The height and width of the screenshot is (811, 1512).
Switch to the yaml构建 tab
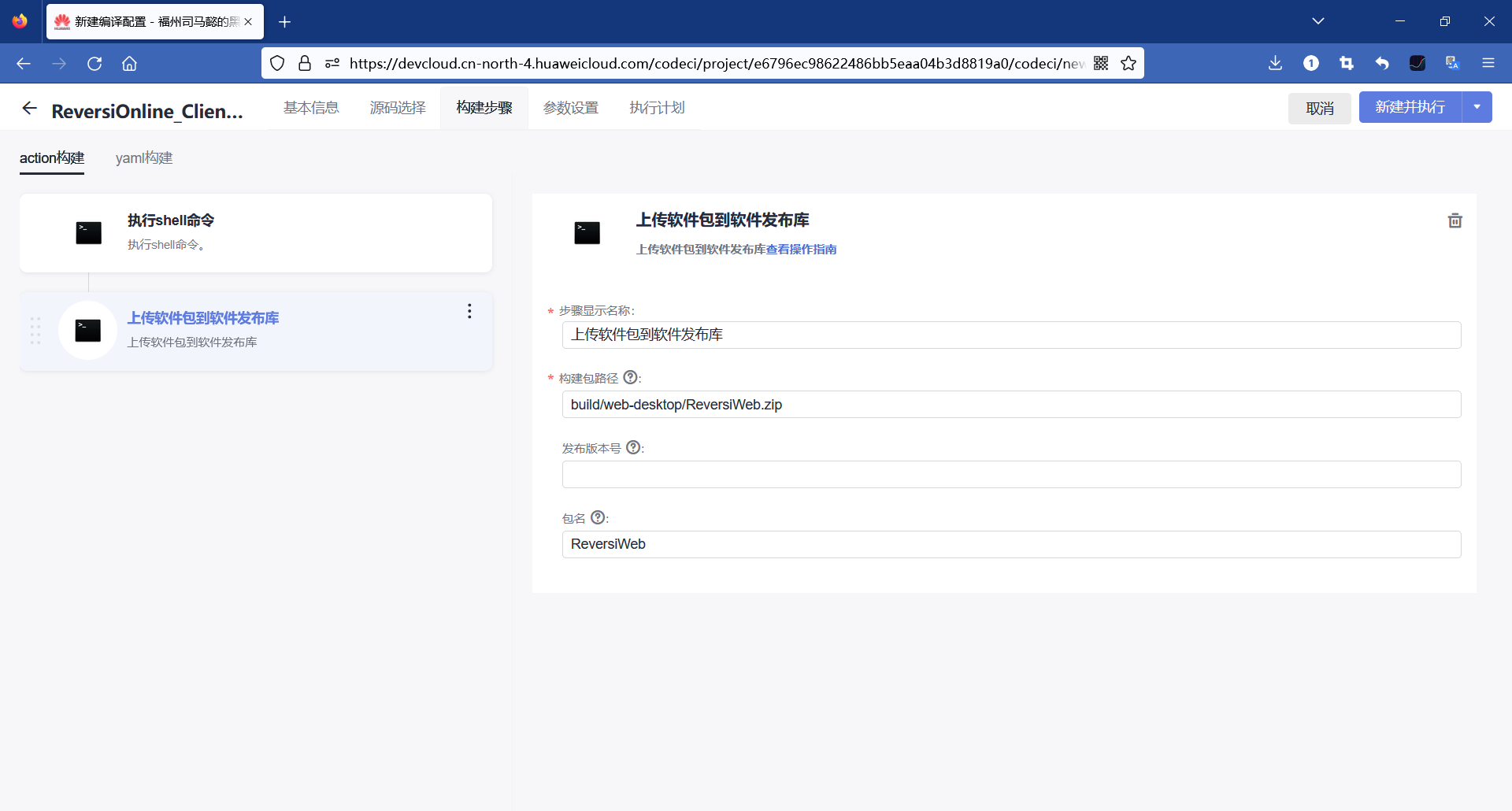point(143,158)
